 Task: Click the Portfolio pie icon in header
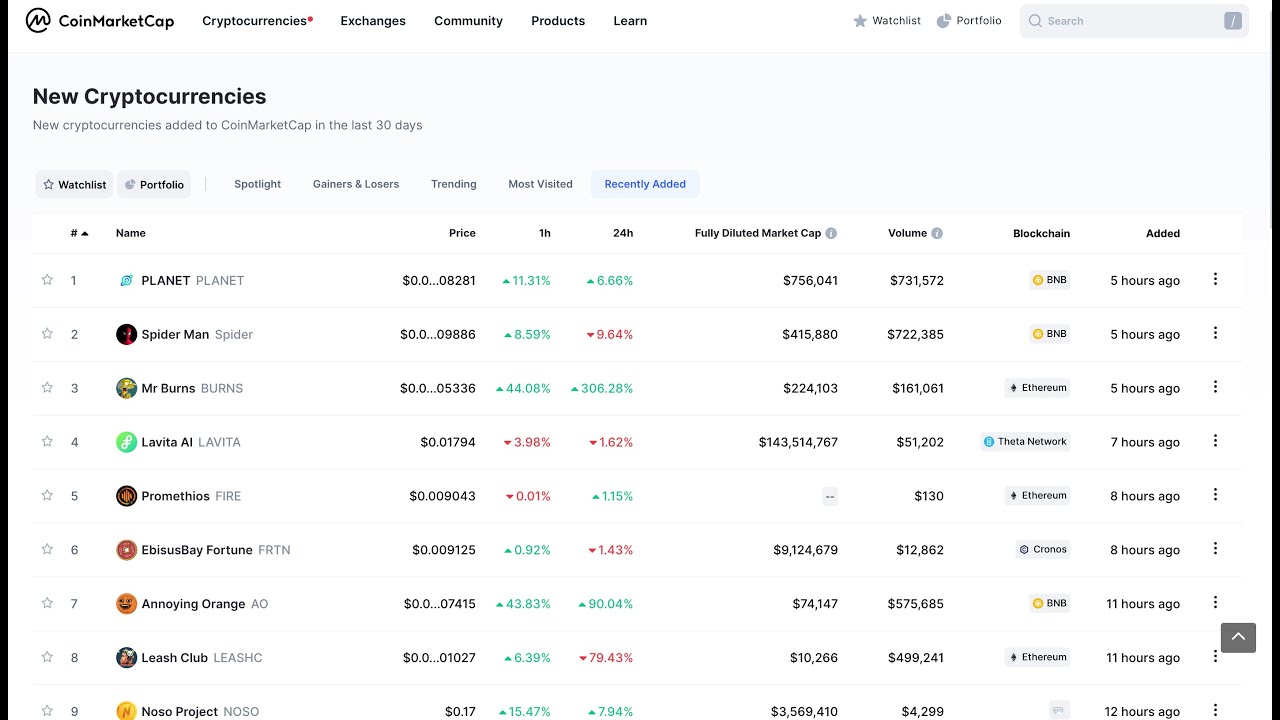coord(943,21)
